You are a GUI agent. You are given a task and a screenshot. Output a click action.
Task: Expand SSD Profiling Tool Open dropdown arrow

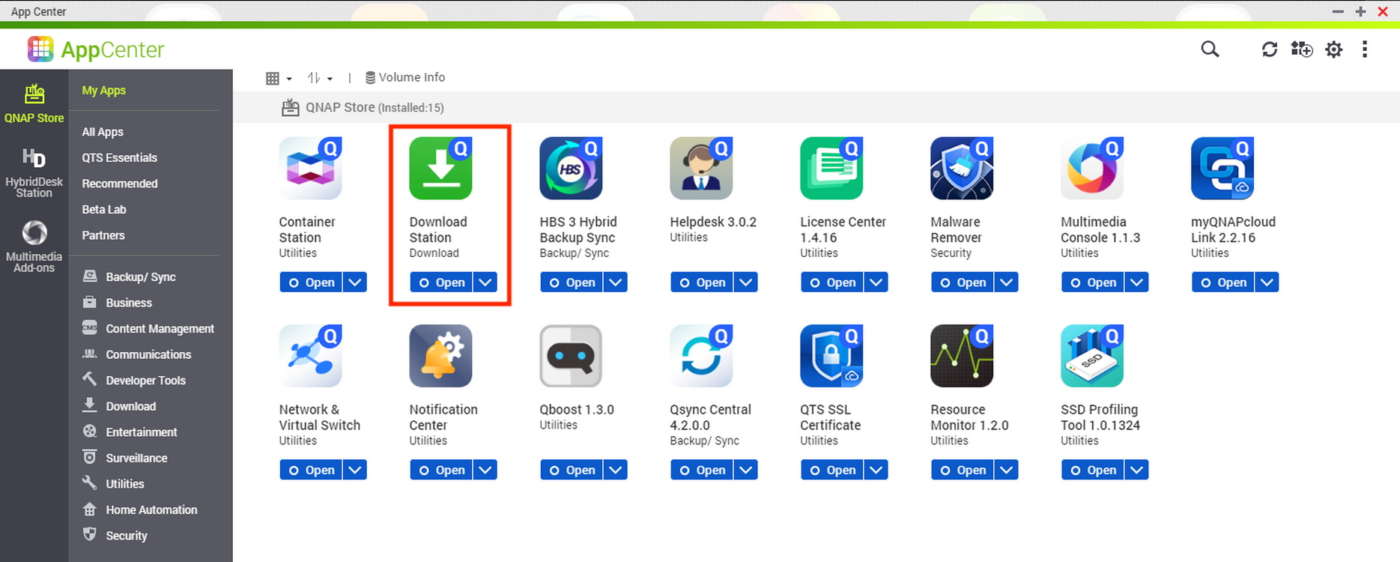coord(1137,470)
